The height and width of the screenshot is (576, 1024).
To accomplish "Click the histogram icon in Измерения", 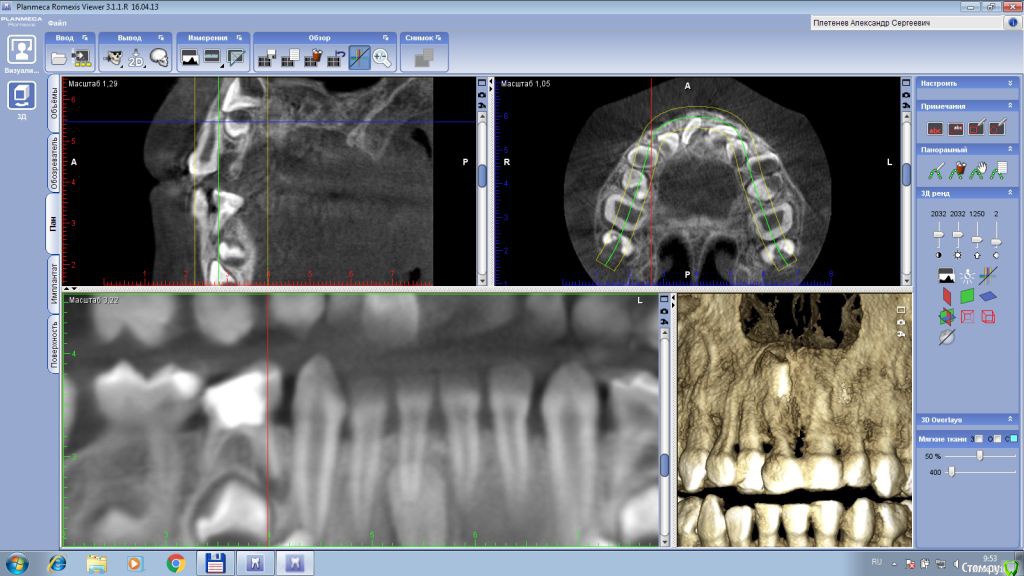I will click(x=189, y=58).
